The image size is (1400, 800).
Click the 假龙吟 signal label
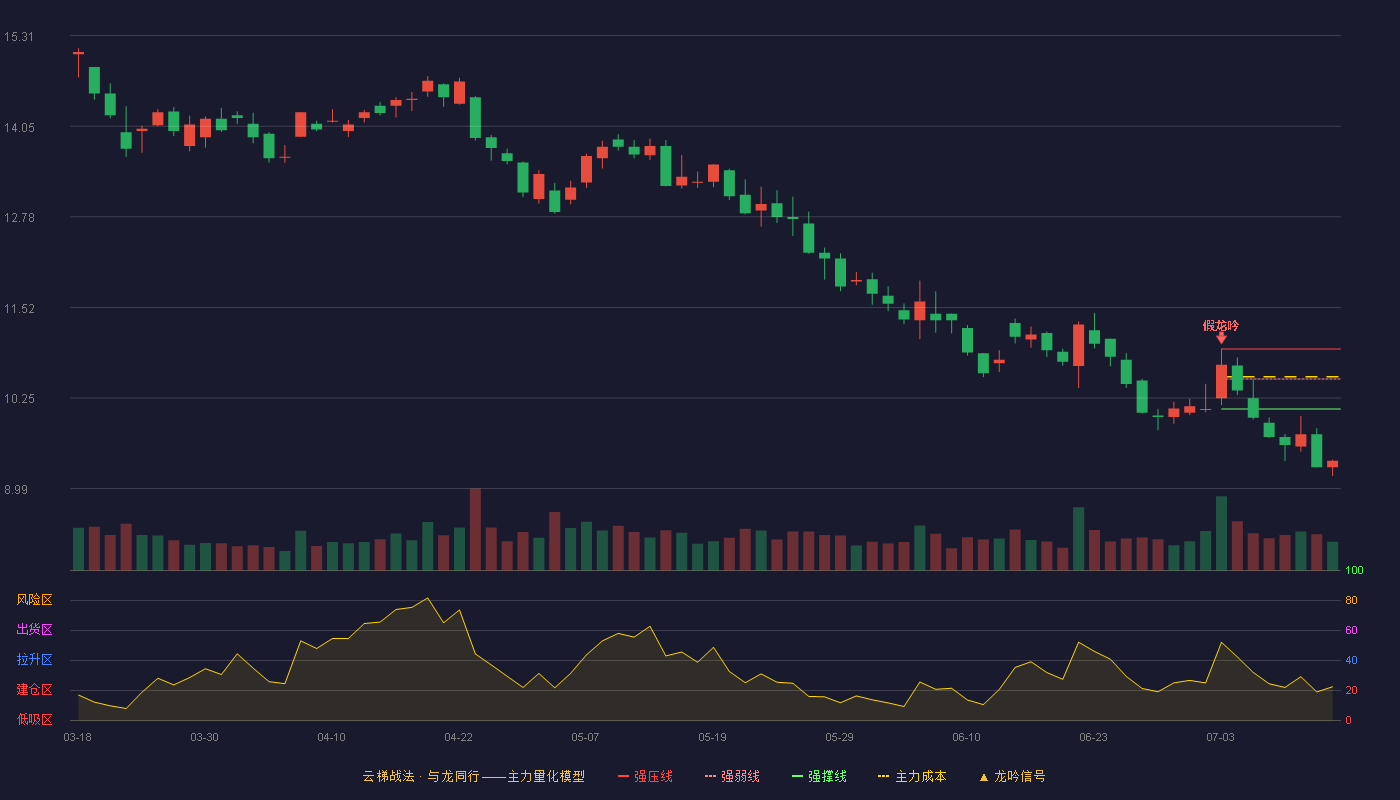coord(1221,326)
